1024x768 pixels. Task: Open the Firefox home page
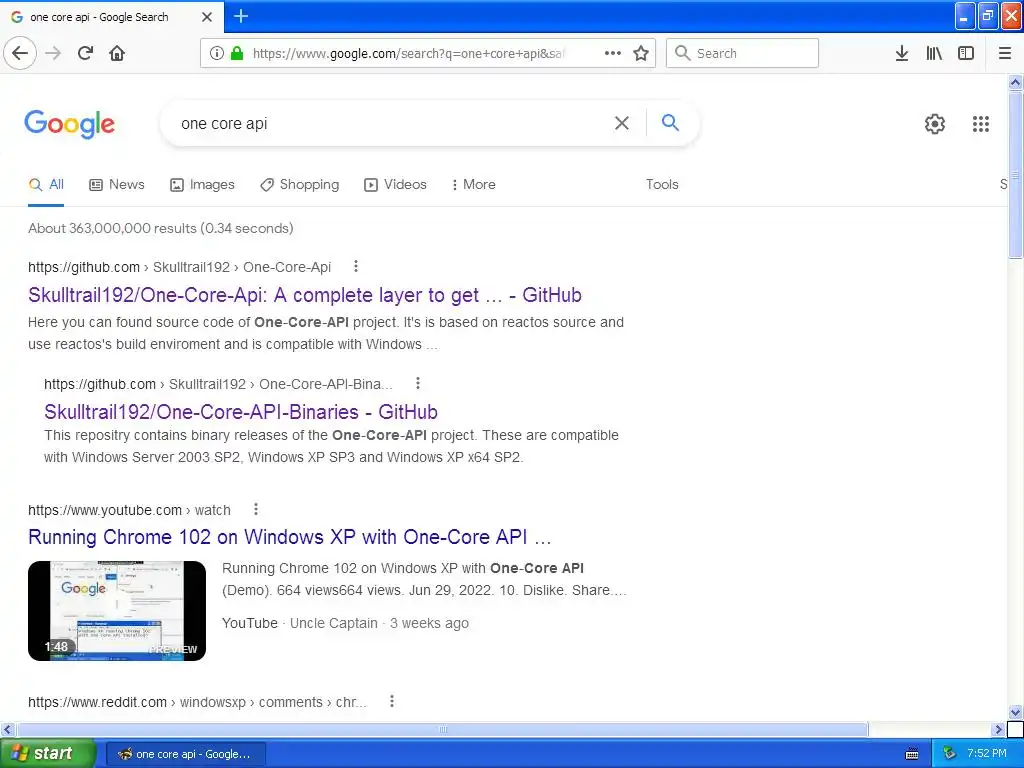pyautogui.click(x=117, y=53)
